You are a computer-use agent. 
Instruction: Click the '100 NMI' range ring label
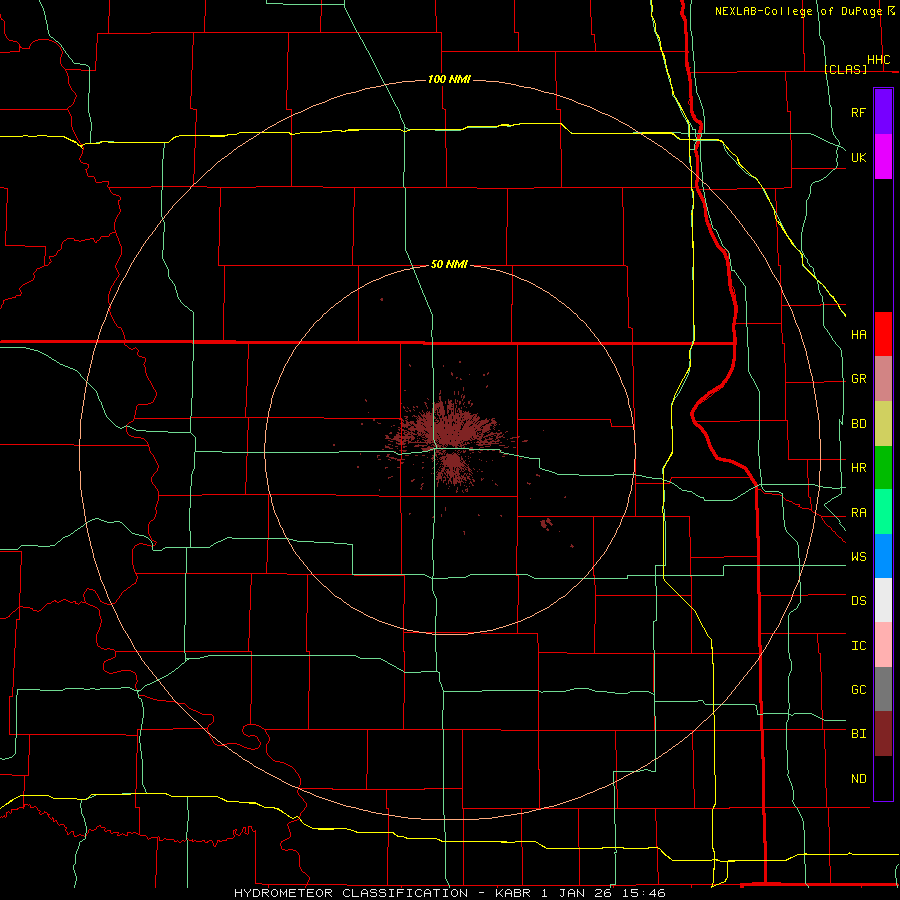449,79
